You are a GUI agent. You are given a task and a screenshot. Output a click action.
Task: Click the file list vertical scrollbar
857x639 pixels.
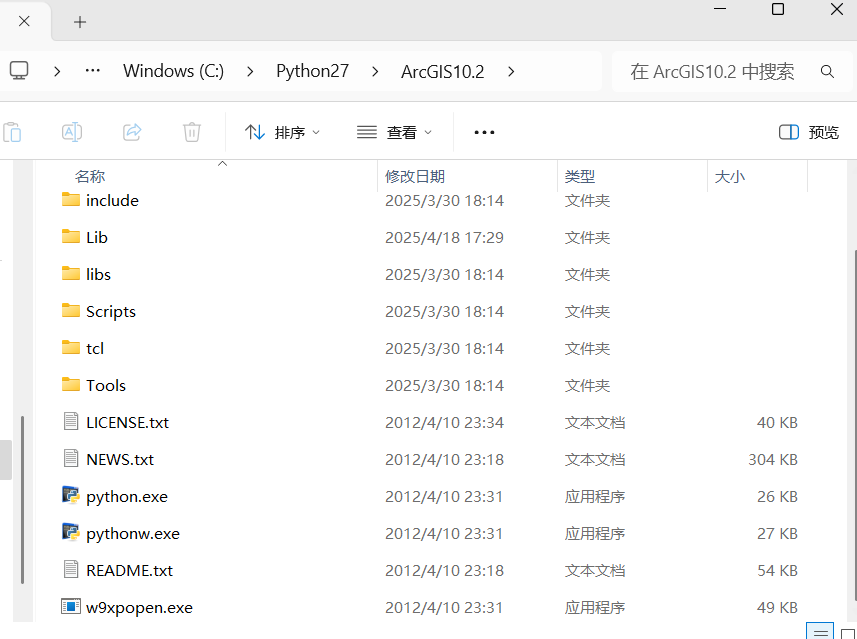point(854,426)
